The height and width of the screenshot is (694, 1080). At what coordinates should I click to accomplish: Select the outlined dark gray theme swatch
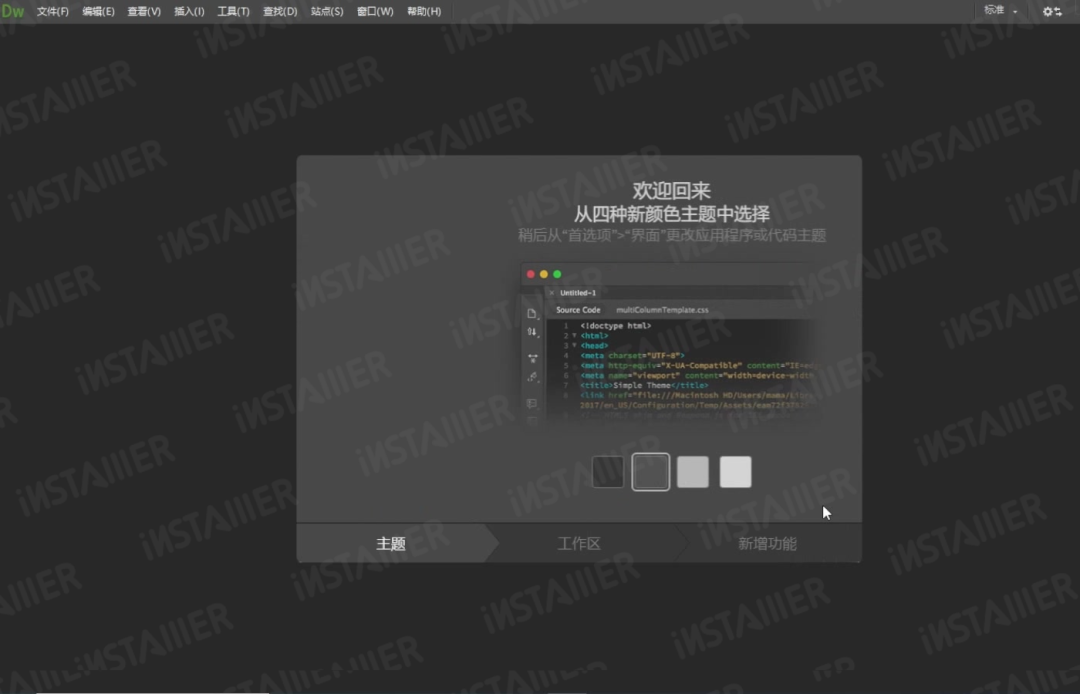click(x=650, y=472)
